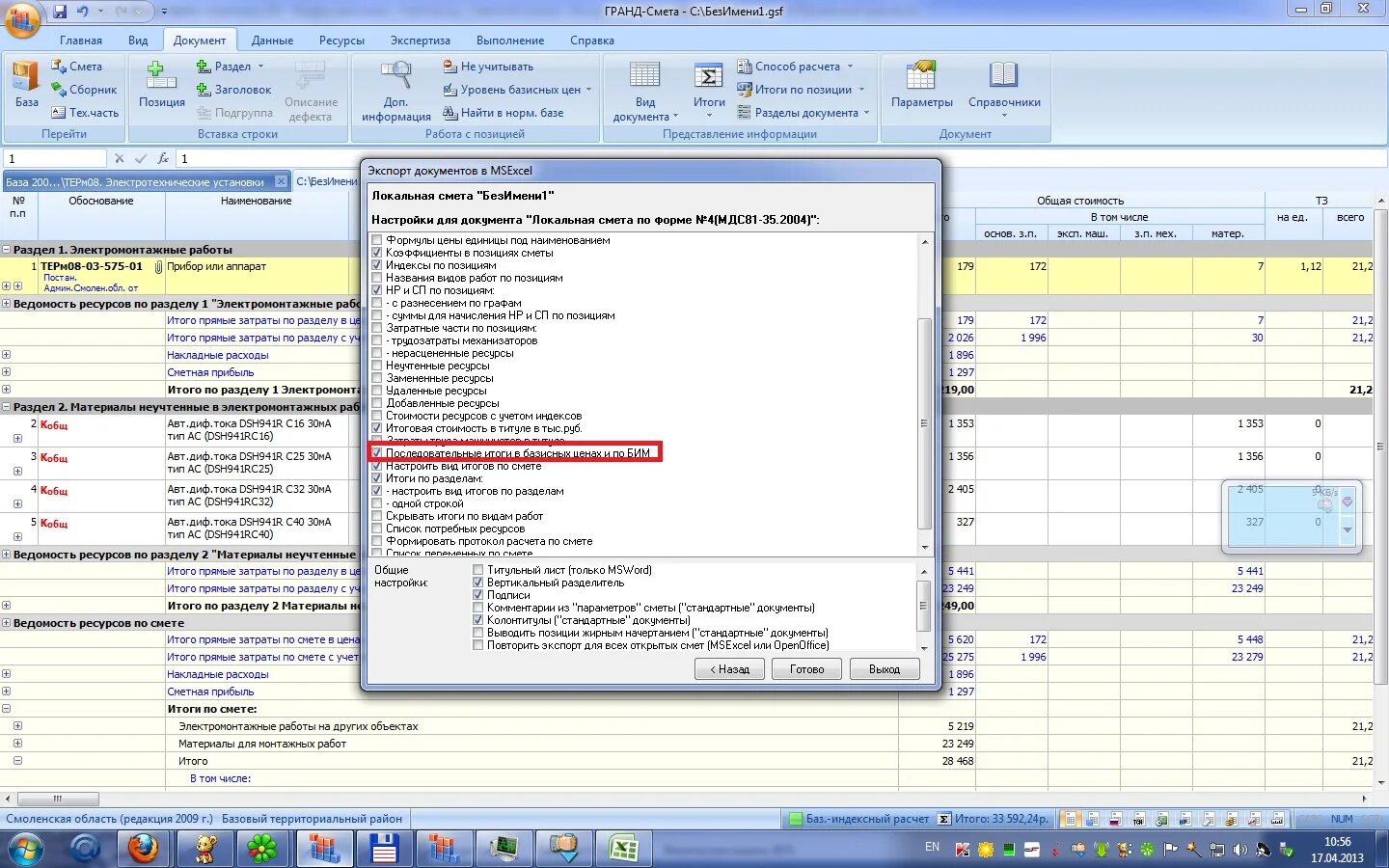
Task: Click Готово to finish export
Action: [x=807, y=669]
